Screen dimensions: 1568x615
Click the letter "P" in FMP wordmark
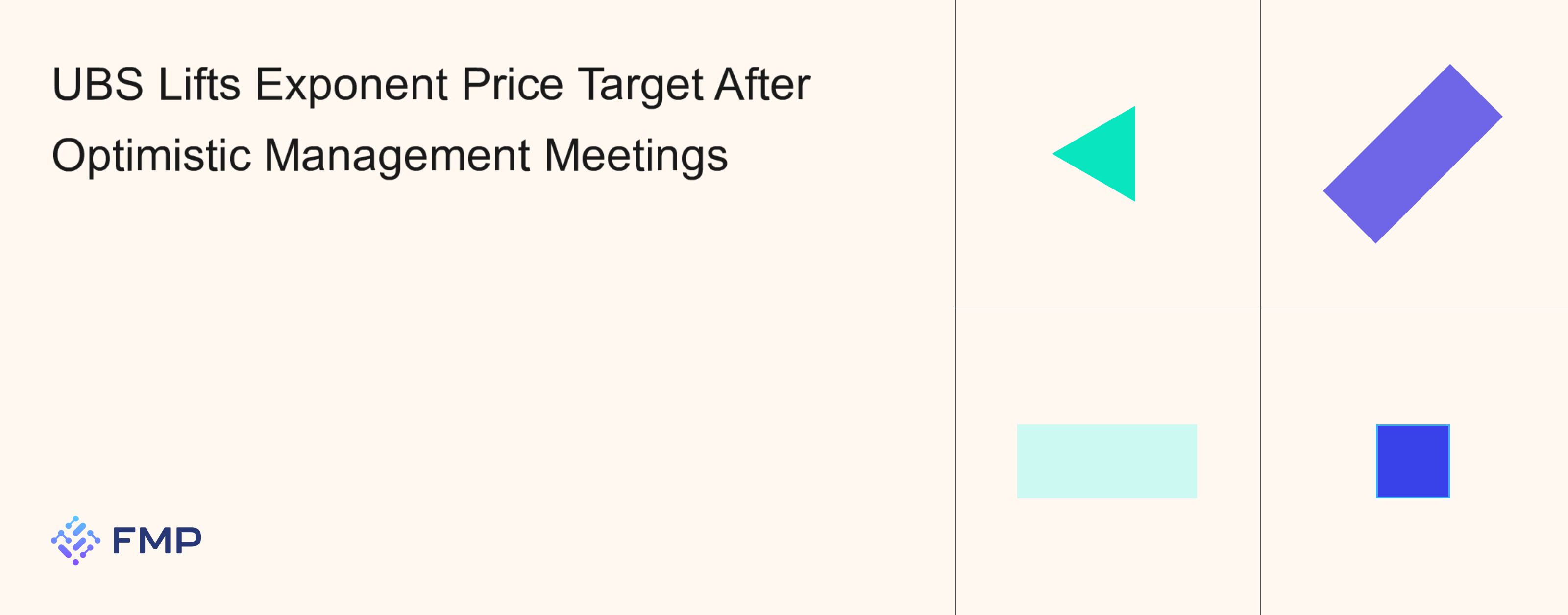coord(189,541)
